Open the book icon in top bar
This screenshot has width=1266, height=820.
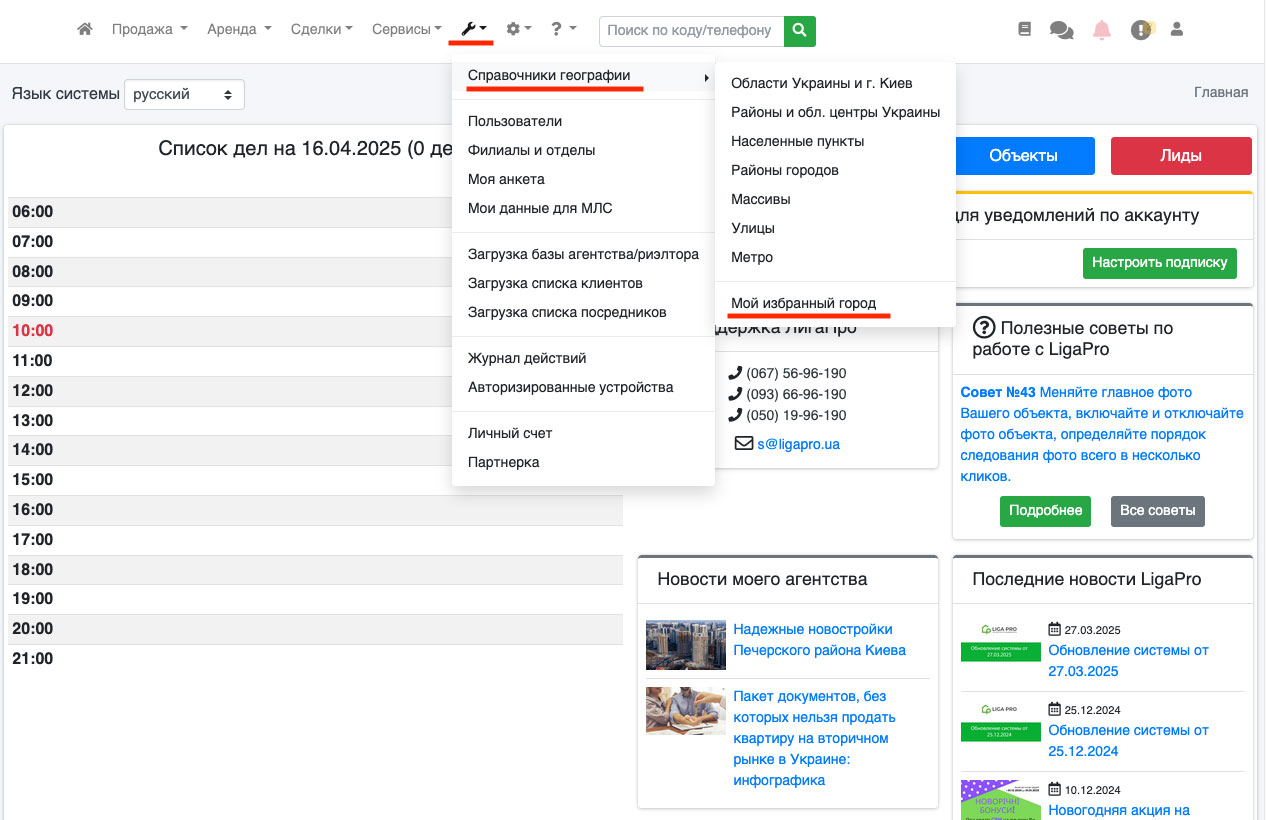tap(1024, 30)
